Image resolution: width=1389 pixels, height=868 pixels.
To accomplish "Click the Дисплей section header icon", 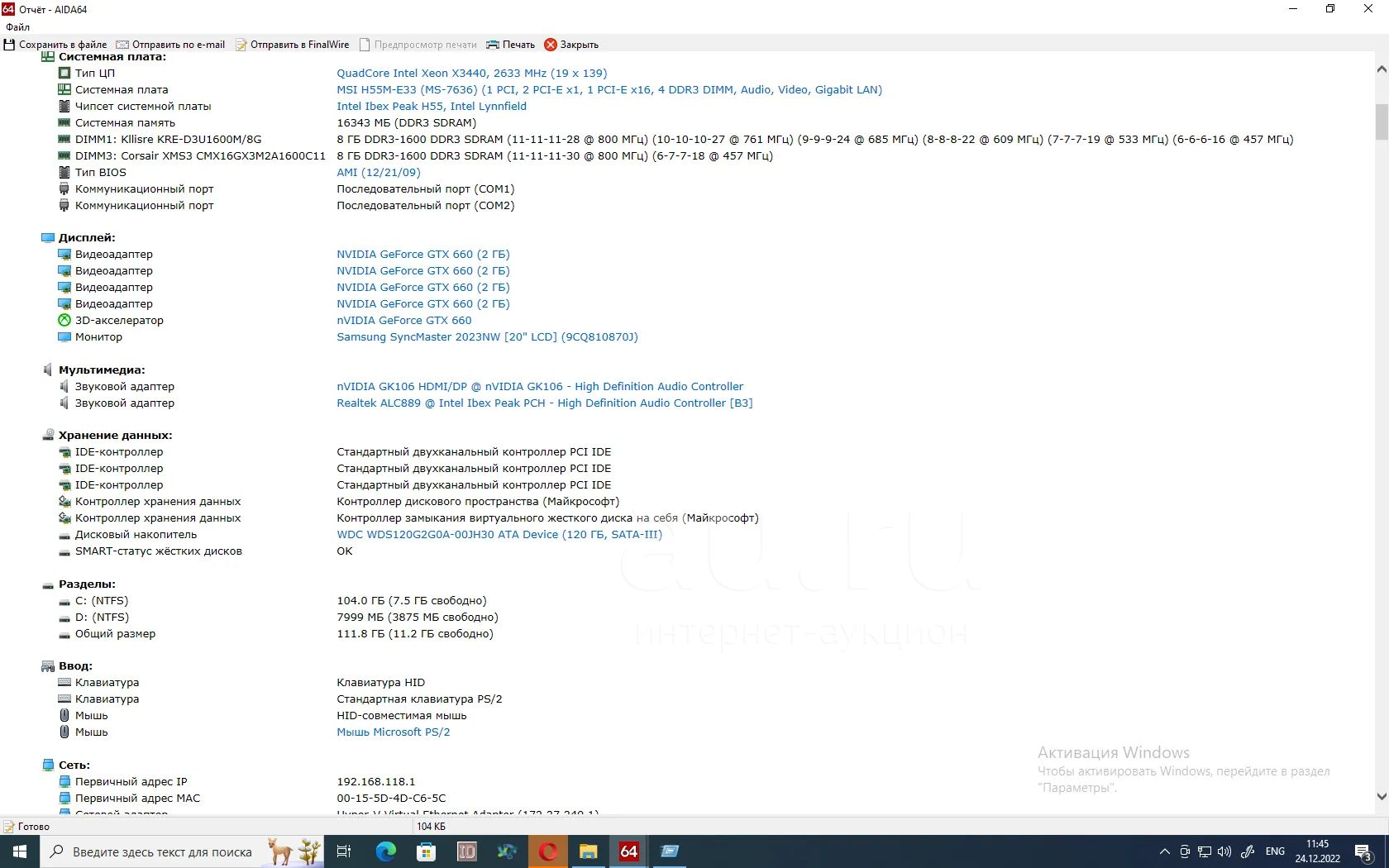I will [x=48, y=237].
